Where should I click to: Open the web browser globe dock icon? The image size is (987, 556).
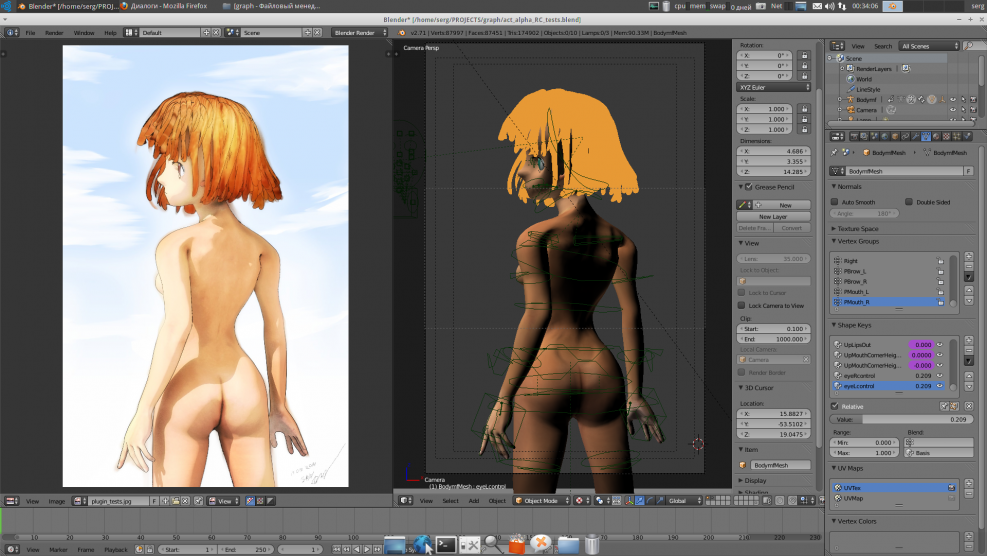tap(422, 545)
